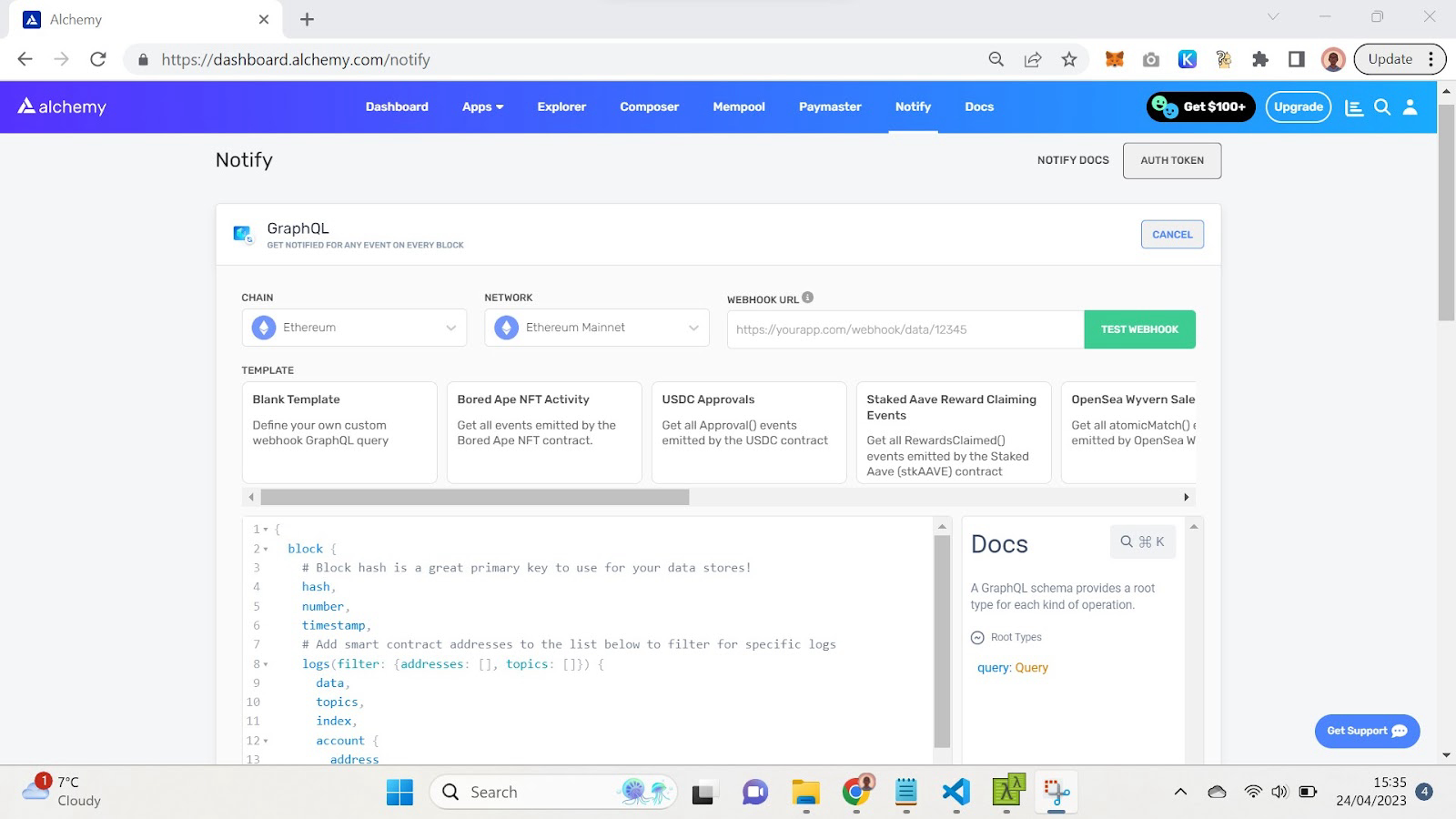Expand the Chain Ethereum dropdown

[354, 328]
